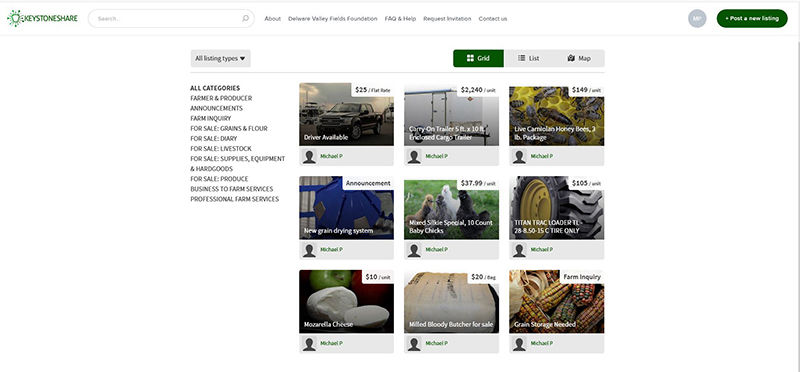Click the Announcement label on grain drying card
Image resolution: width=800 pixels, height=372 pixels.
click(x=368, y=183)
